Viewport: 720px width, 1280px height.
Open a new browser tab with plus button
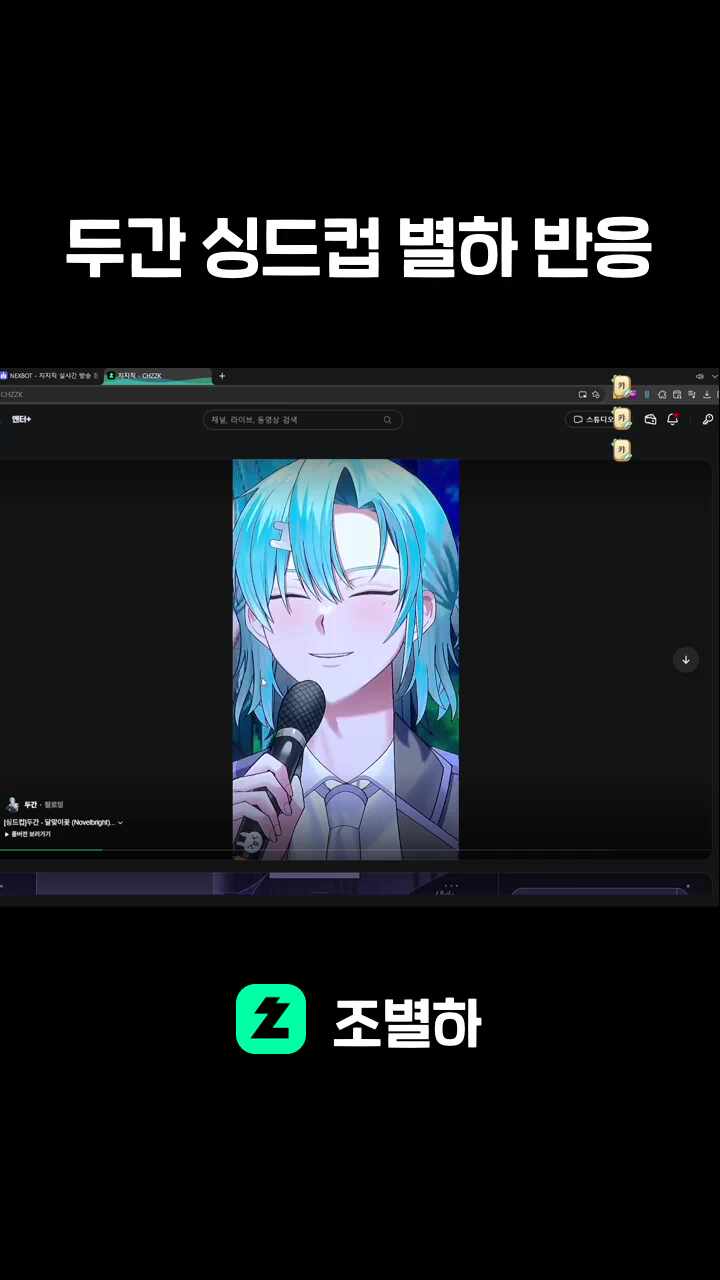tap(222, 376)
